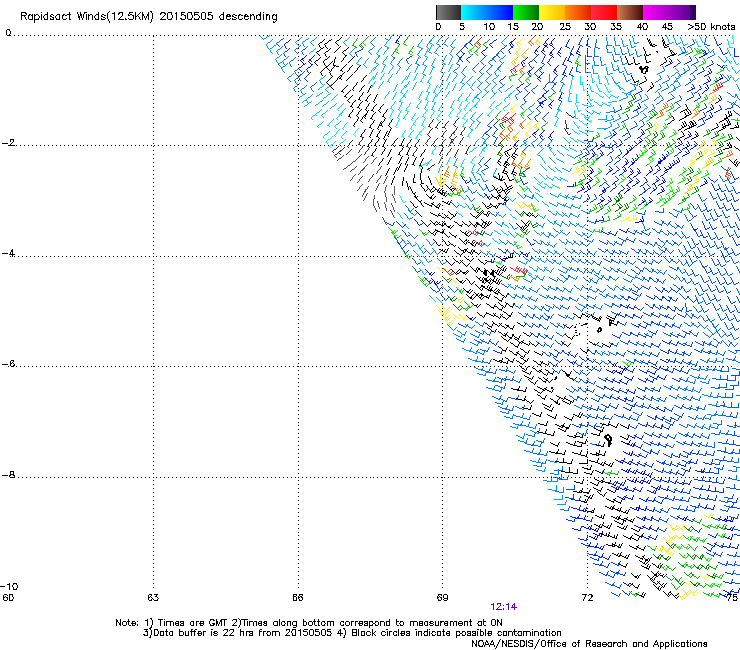Click legend tick label 25

click(565, 27)
